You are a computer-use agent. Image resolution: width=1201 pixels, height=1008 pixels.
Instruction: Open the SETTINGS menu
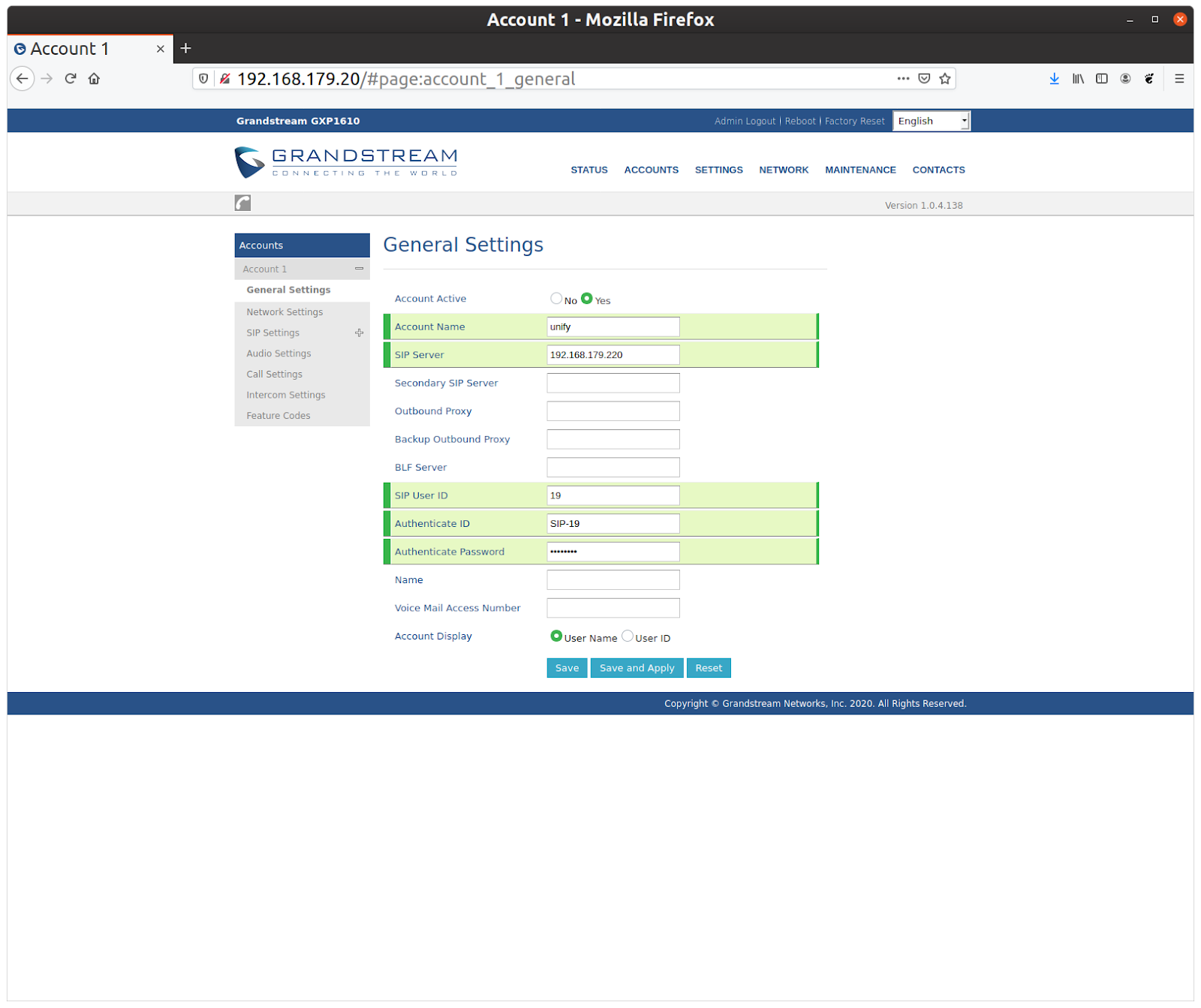tap(719, 170)
